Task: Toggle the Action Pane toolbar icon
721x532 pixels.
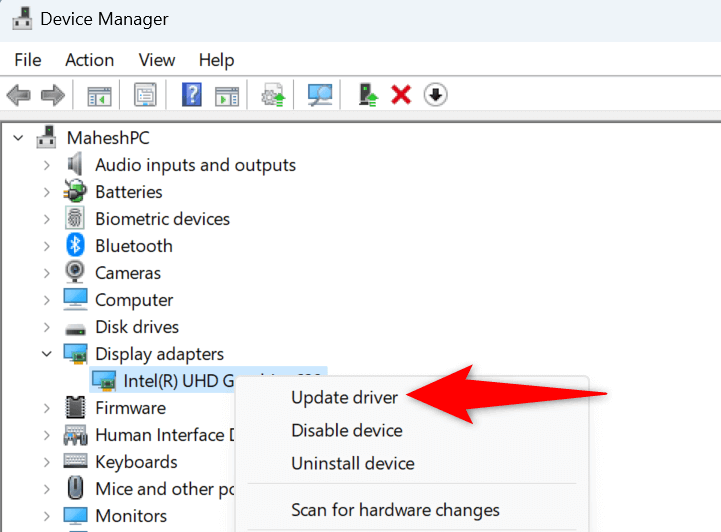Action: coord(227,96)
